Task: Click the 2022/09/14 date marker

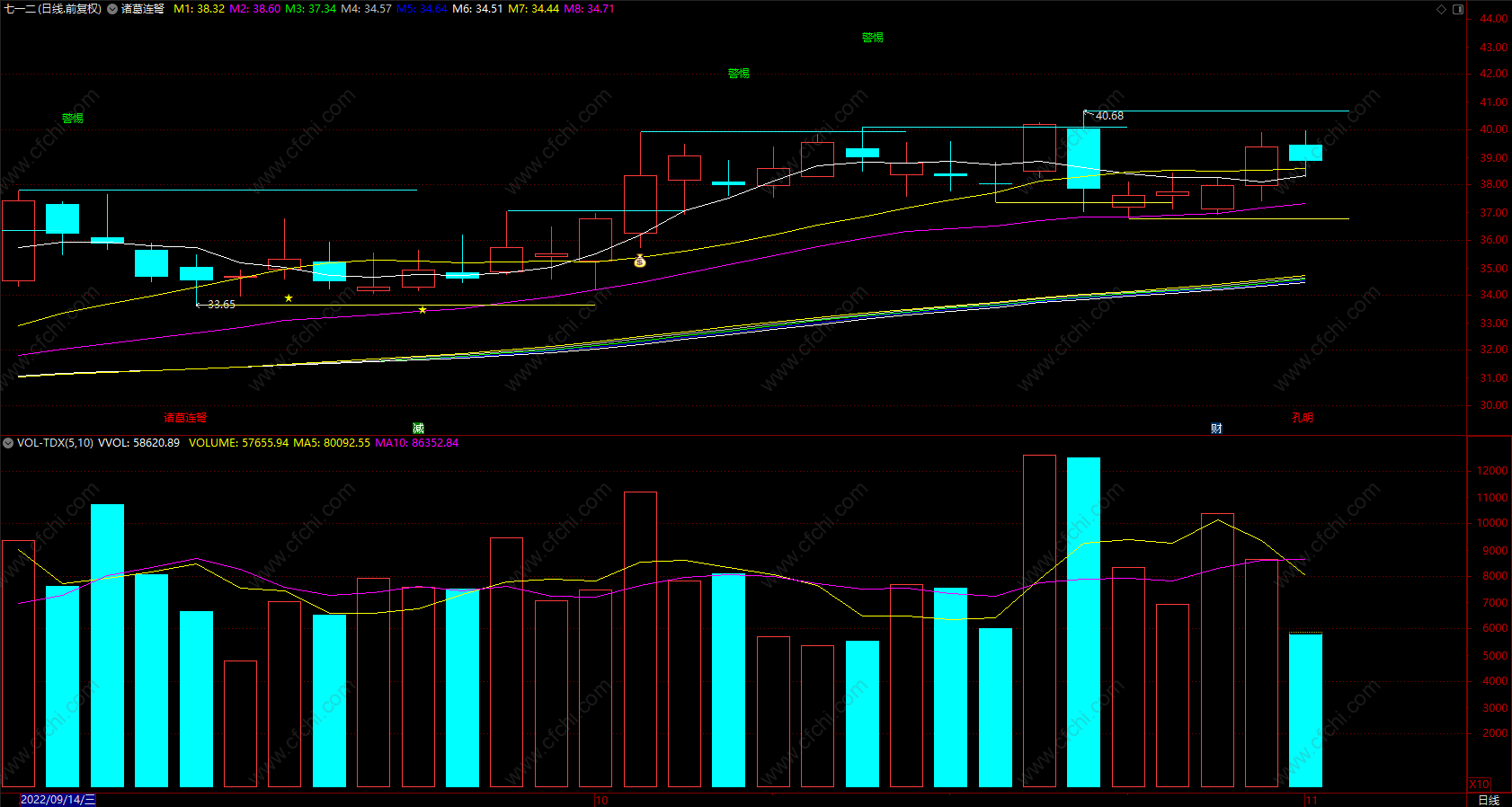Action: (x=58, y=800)
